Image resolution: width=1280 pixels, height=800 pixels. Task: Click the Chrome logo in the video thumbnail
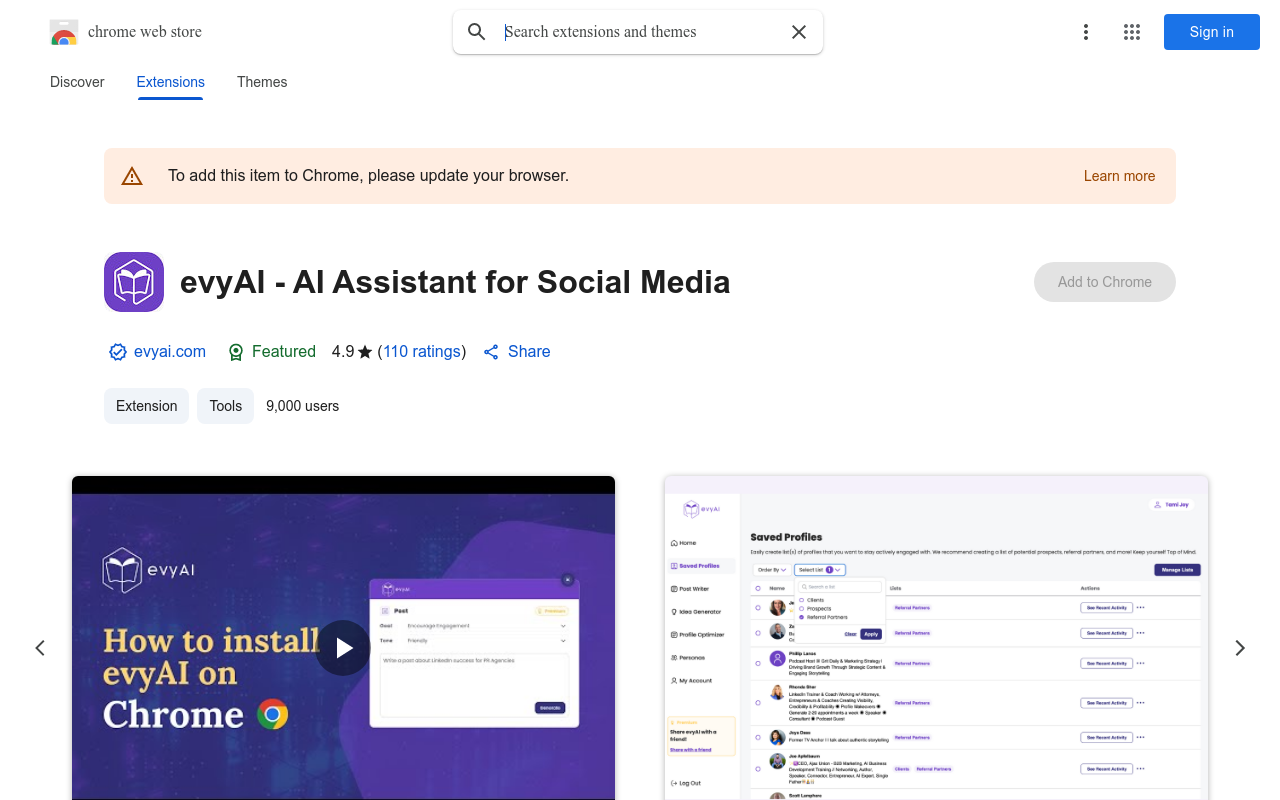272,714
